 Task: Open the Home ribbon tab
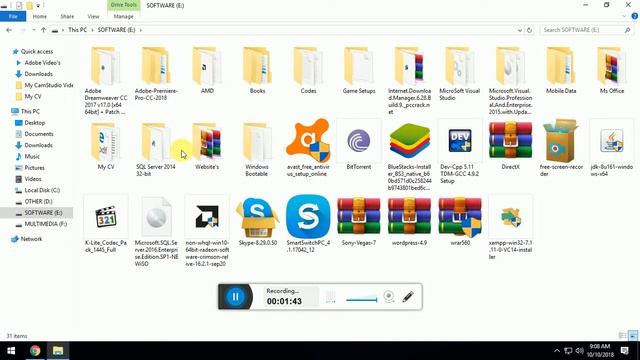(40, 16)
